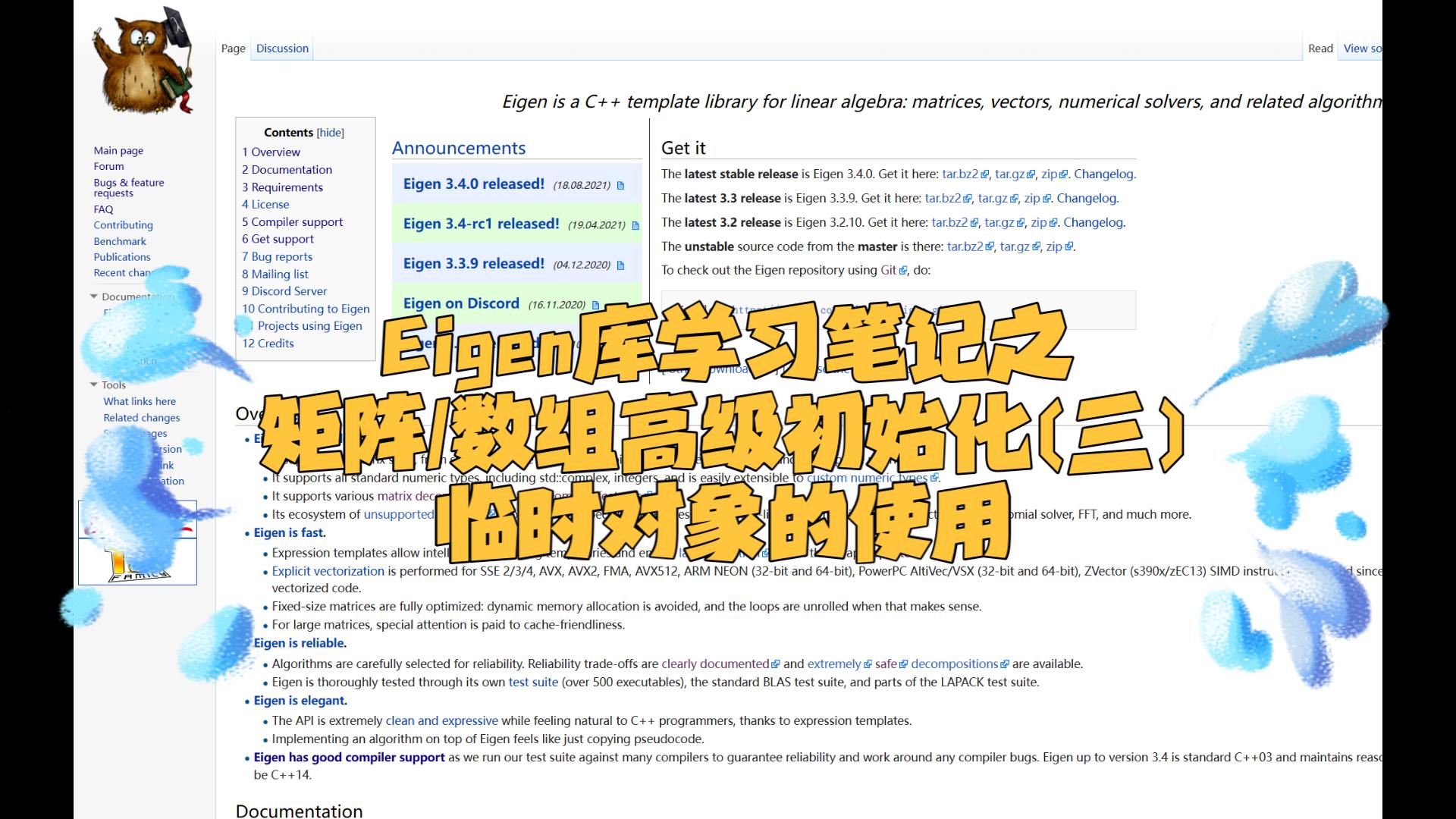Viewport: 1456px width, 819px height.
Task: Open Changelog for latest stable release
Action: click(x=1103, y=174)
